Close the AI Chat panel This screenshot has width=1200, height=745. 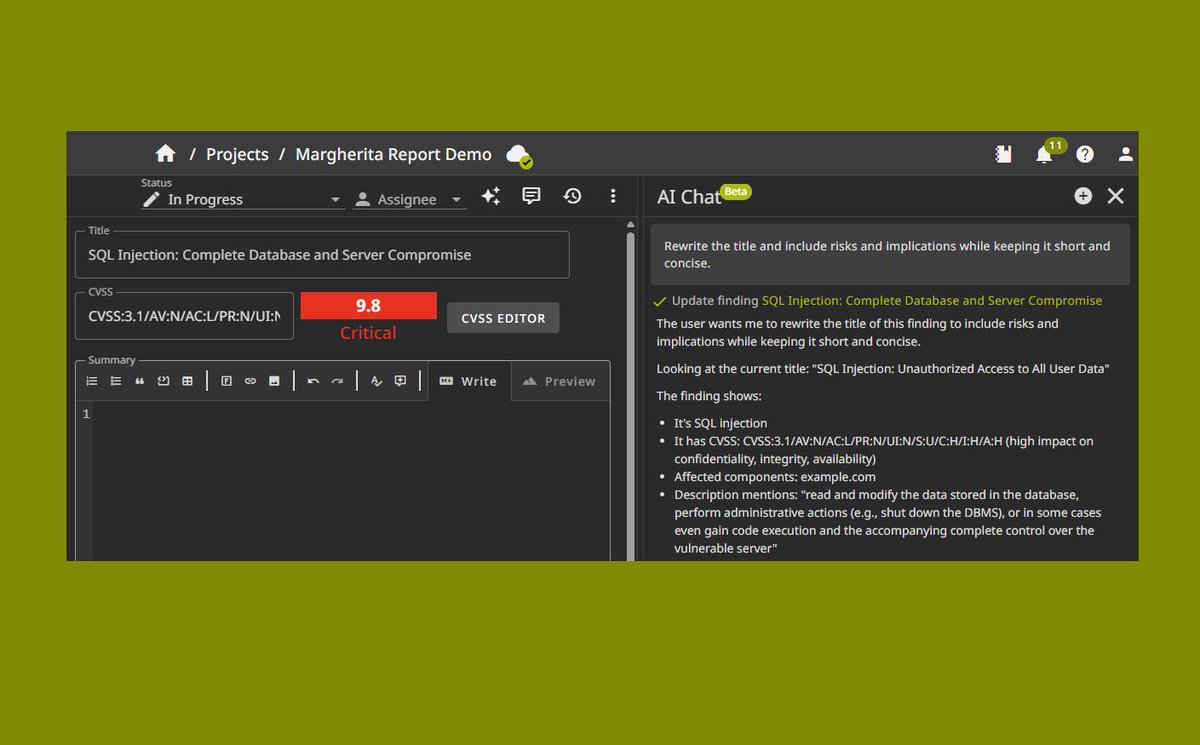coord(1116,196)
